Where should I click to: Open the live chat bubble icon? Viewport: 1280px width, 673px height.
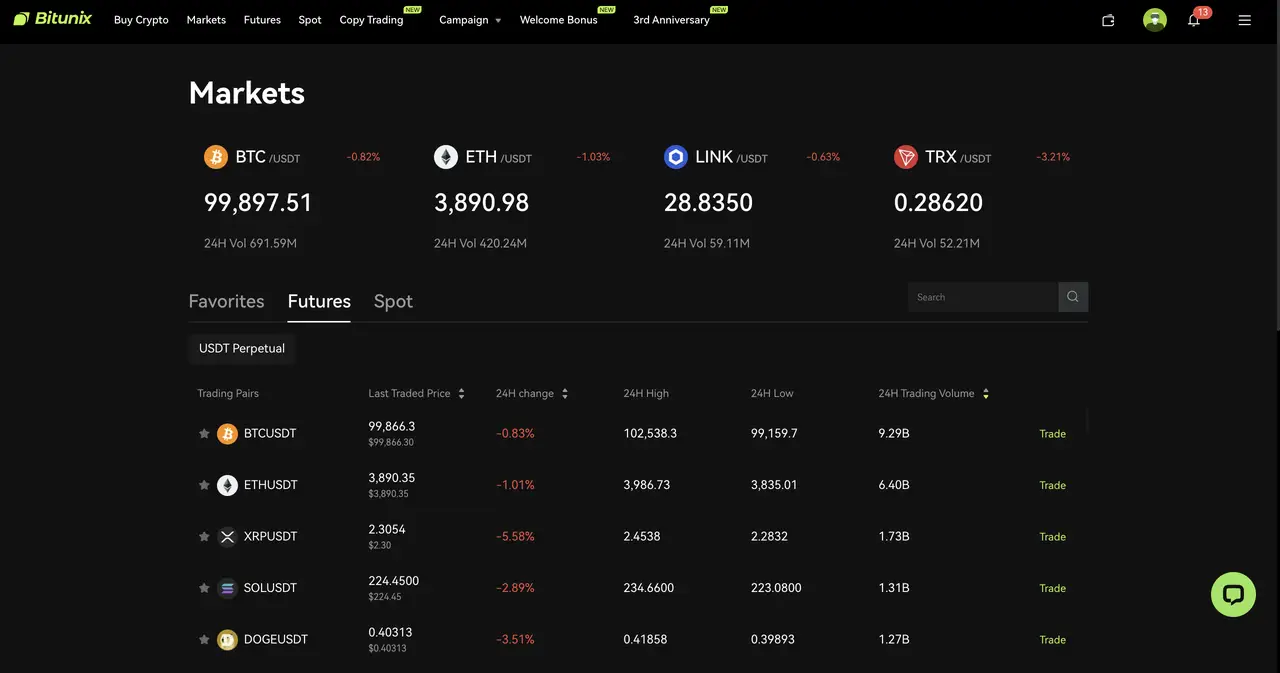tap(1233, 594)
